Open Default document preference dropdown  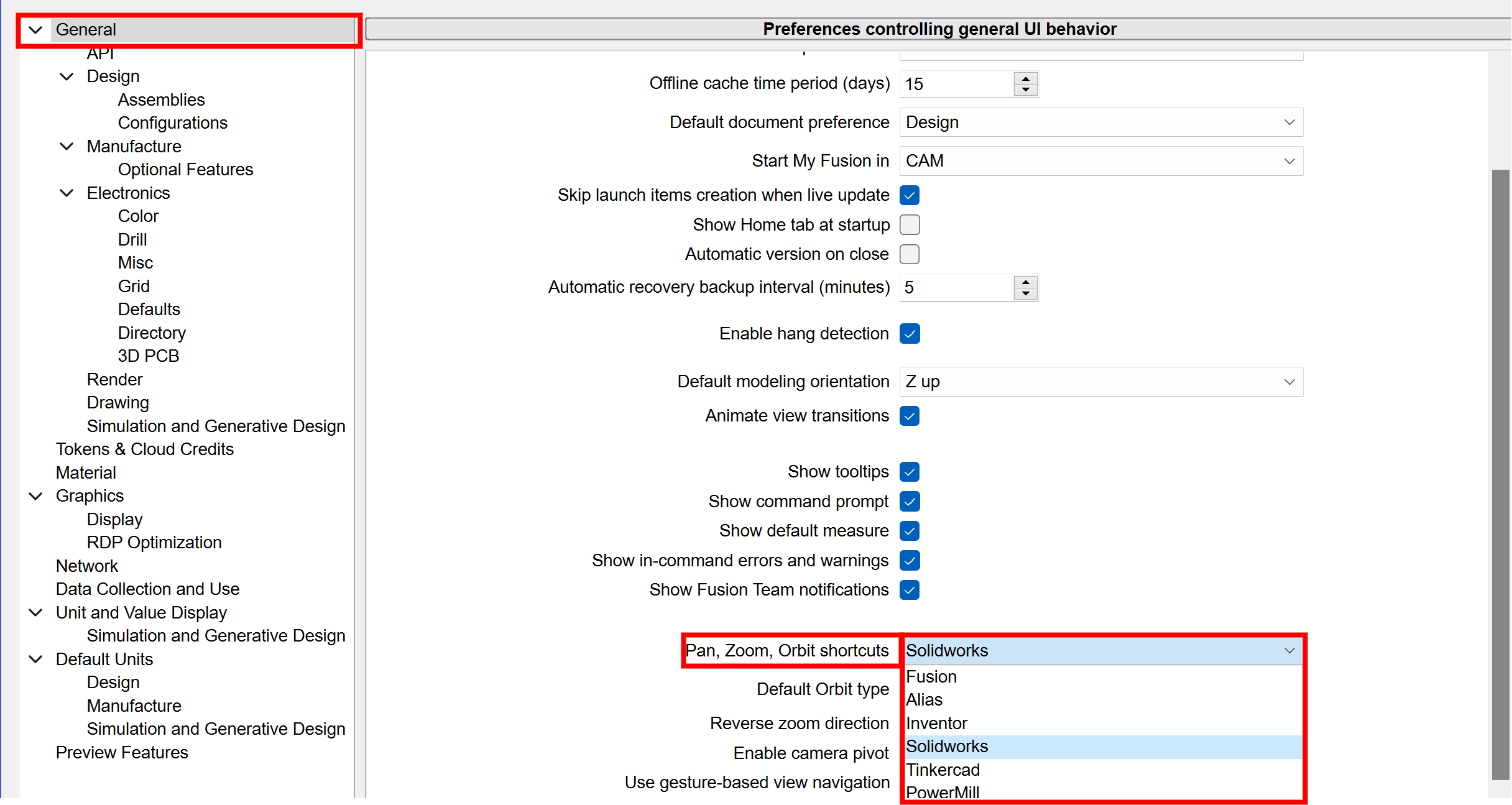coord(1100,122)
